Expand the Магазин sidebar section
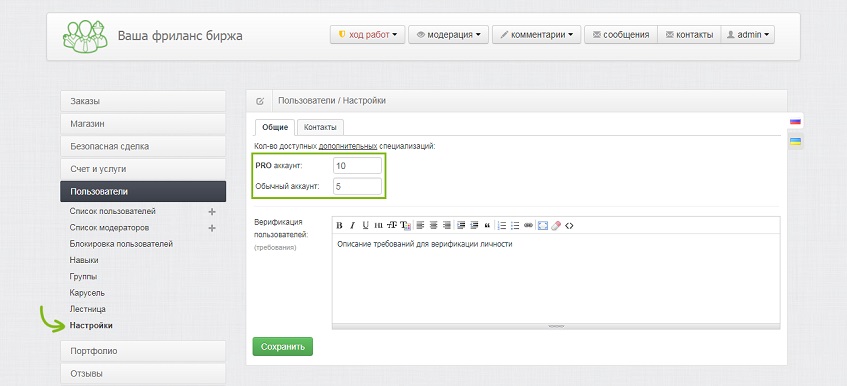 click(143, 124)
